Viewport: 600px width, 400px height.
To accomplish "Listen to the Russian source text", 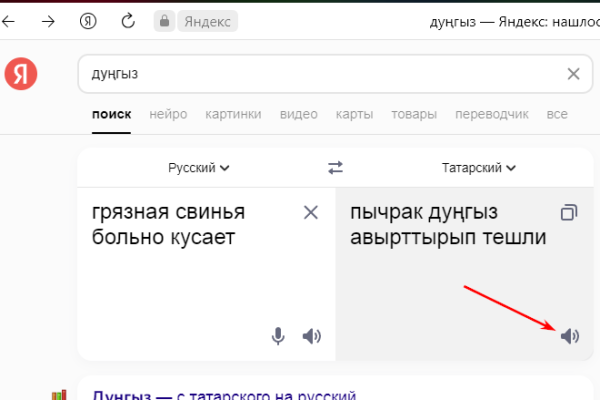I will pos(312,336).
